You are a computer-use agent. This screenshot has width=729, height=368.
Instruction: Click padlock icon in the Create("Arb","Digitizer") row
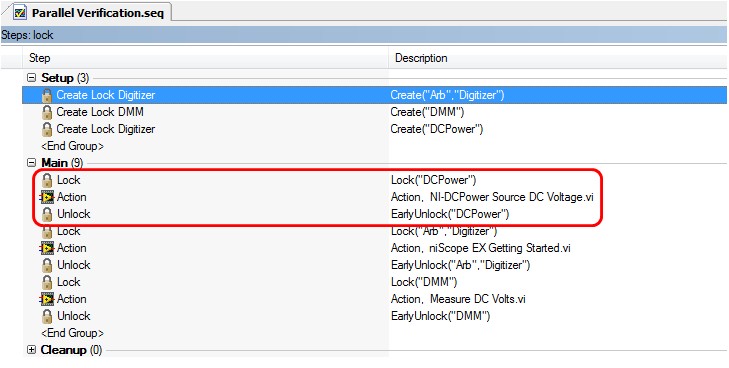click(x=47, y=95)
